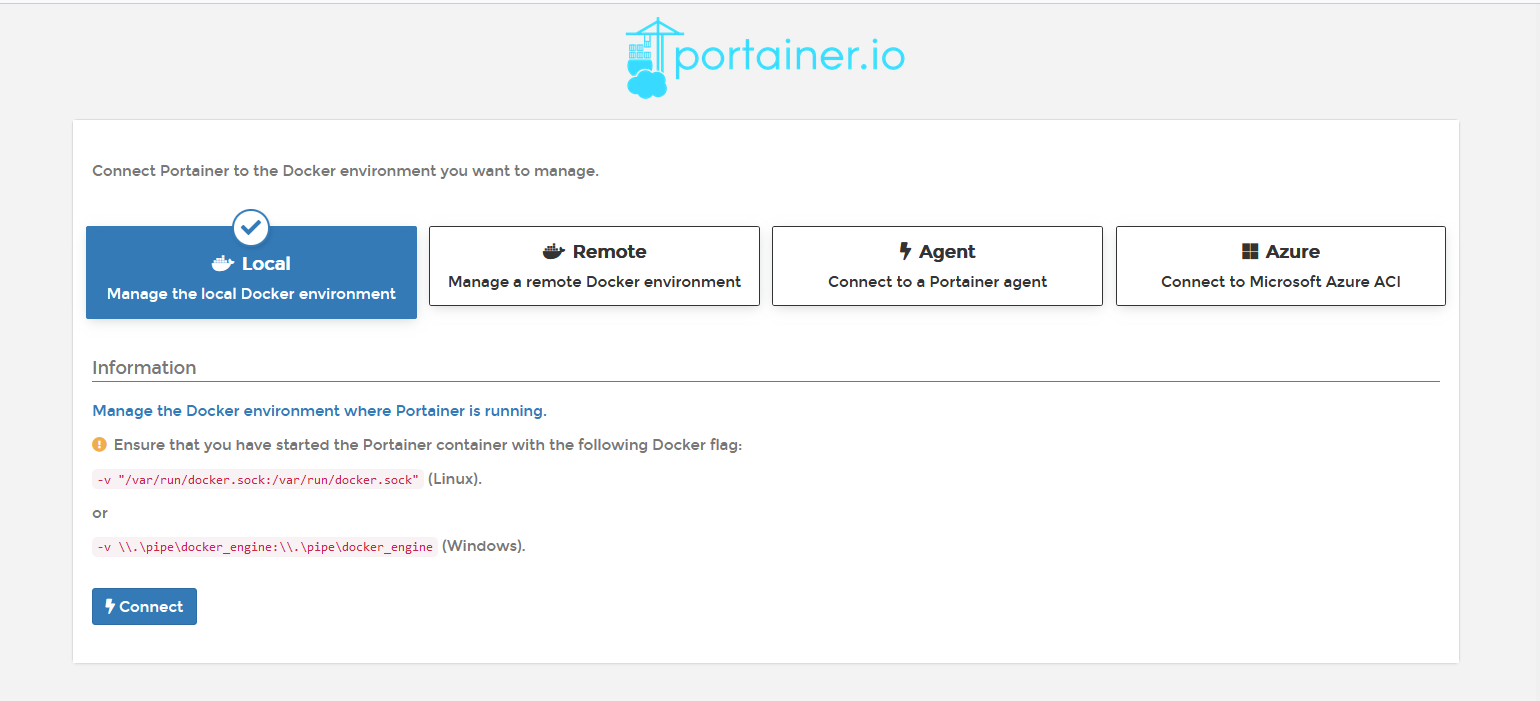Image resolution: width=1540 pixels, height=701 pixels.
Task: Click 'Manage a remote Docker environment' text
Action: pyautogui.click(x=594, y=282)
